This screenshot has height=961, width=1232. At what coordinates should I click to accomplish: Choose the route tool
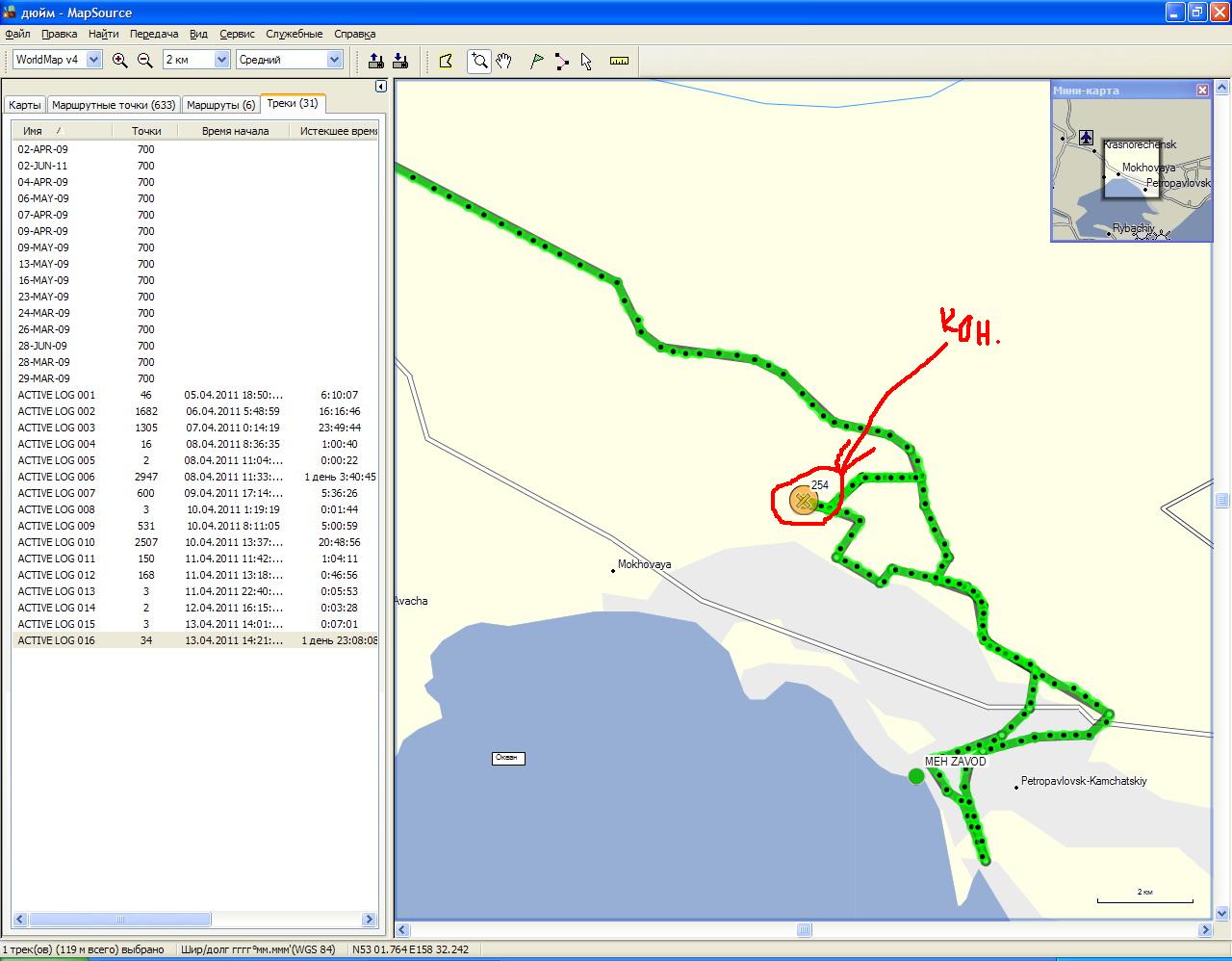coord(561,61)
